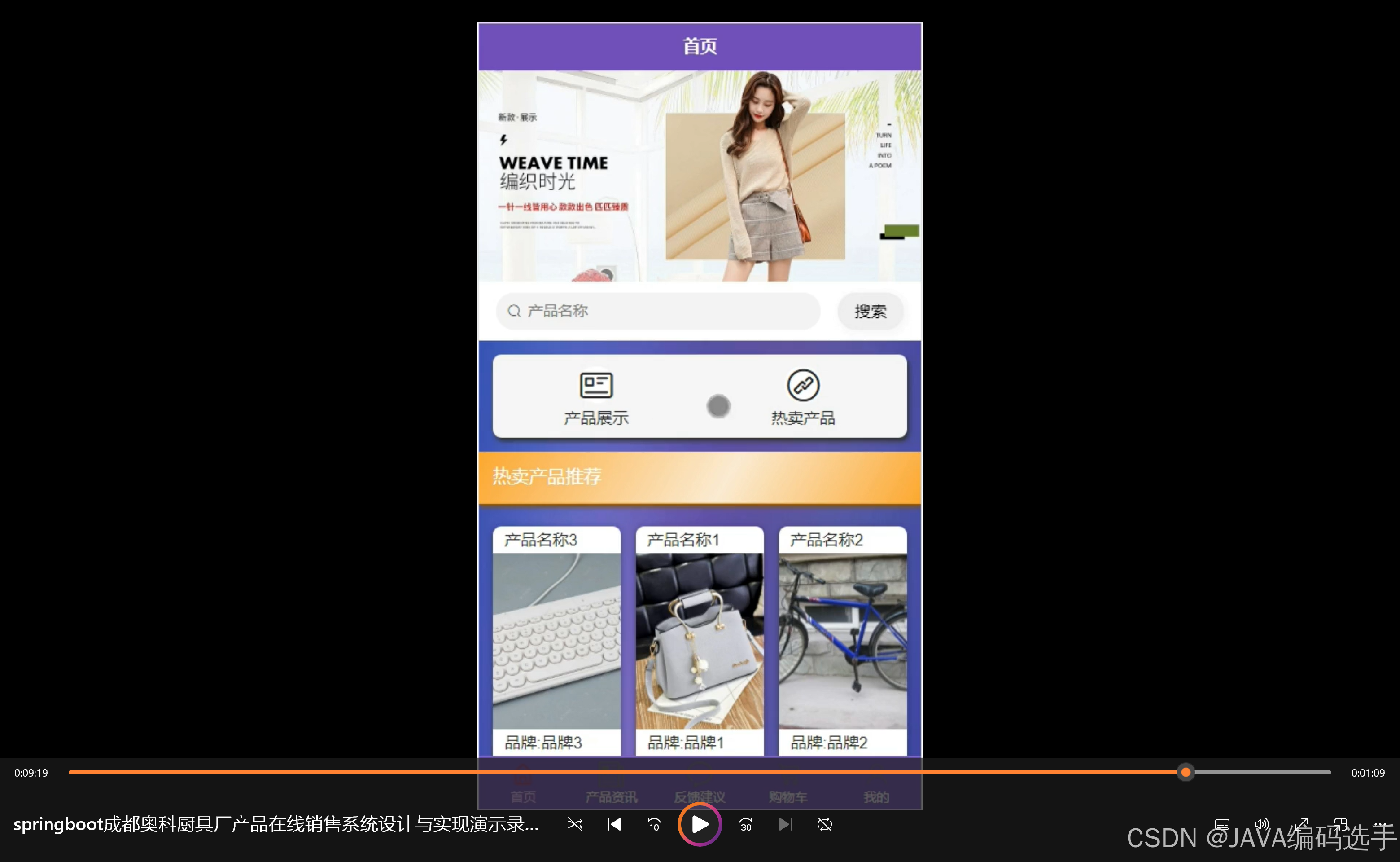The image size is (1400, 862).
Task: Switch to mini player view icon
Action: pyautogui.click(x=1341, y=824)
